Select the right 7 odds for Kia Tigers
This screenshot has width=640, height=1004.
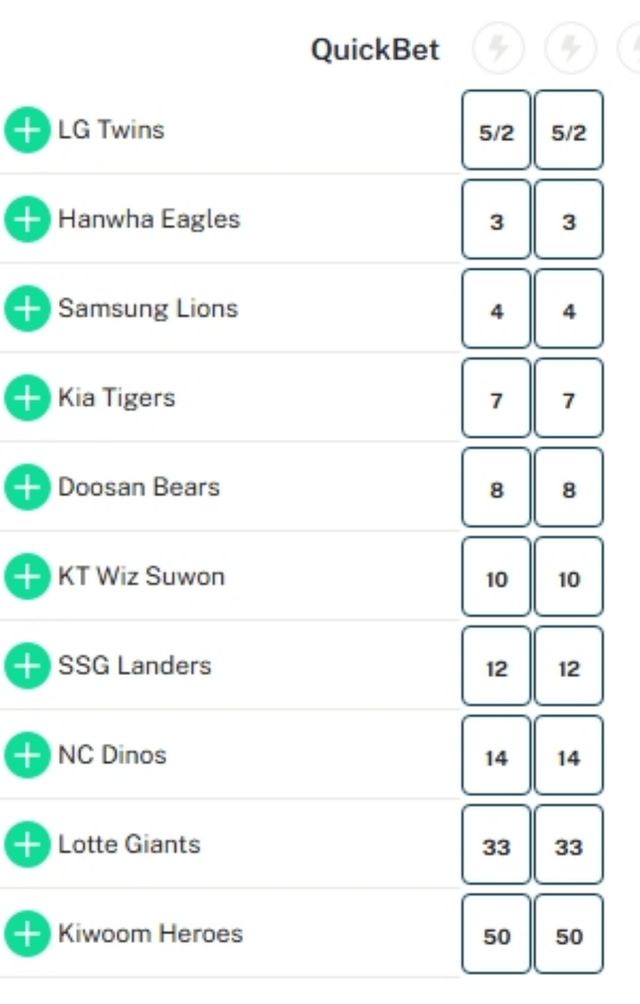click(569, 399)
